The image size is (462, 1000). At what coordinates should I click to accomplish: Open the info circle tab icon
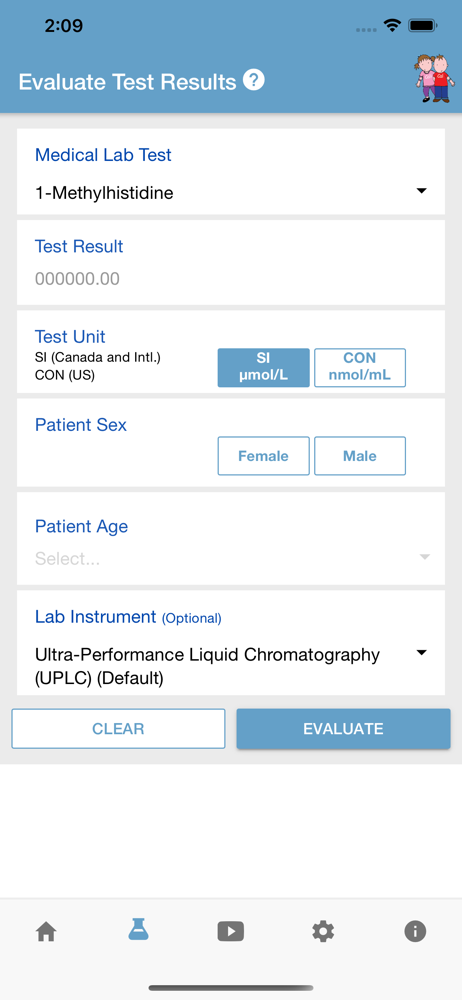415,932
